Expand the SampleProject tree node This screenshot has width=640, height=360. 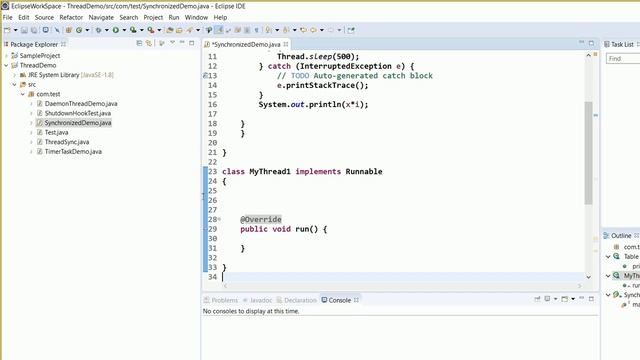click(x=6, y=56)
